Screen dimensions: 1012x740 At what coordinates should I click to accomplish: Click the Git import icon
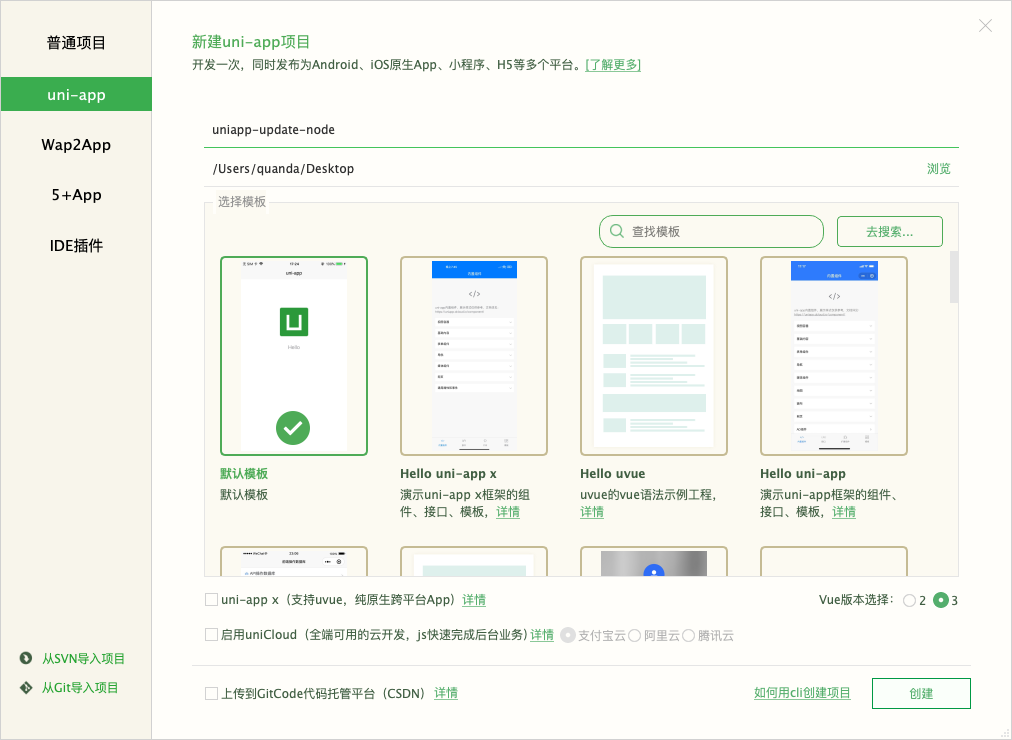click(26, 688)
